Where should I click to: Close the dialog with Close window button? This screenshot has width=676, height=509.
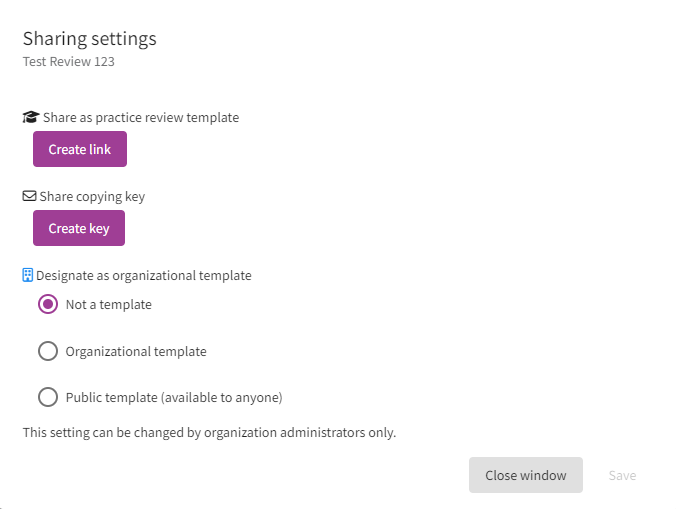coord(525,475)
